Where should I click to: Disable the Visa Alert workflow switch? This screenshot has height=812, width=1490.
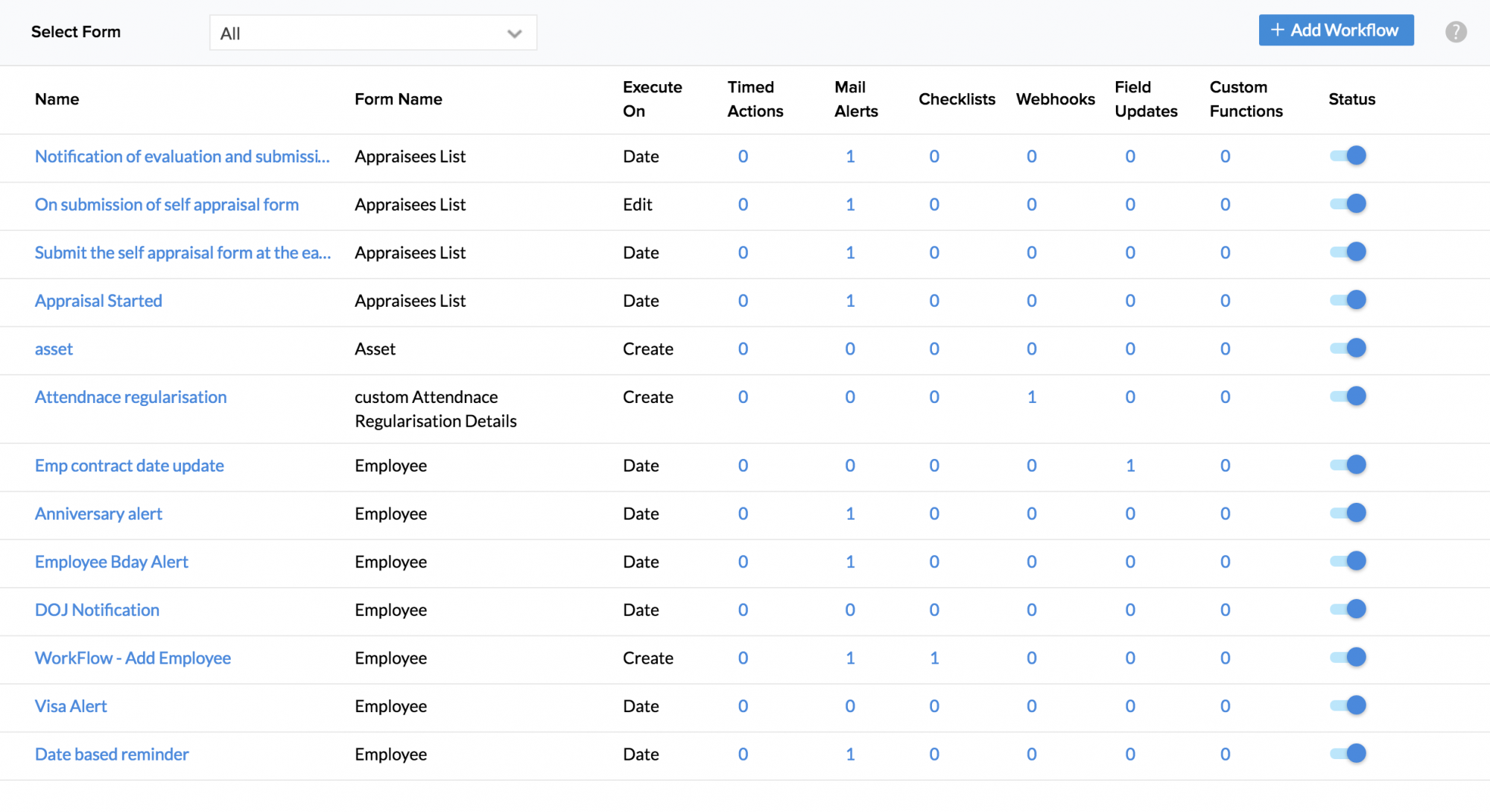(1348, 705)
